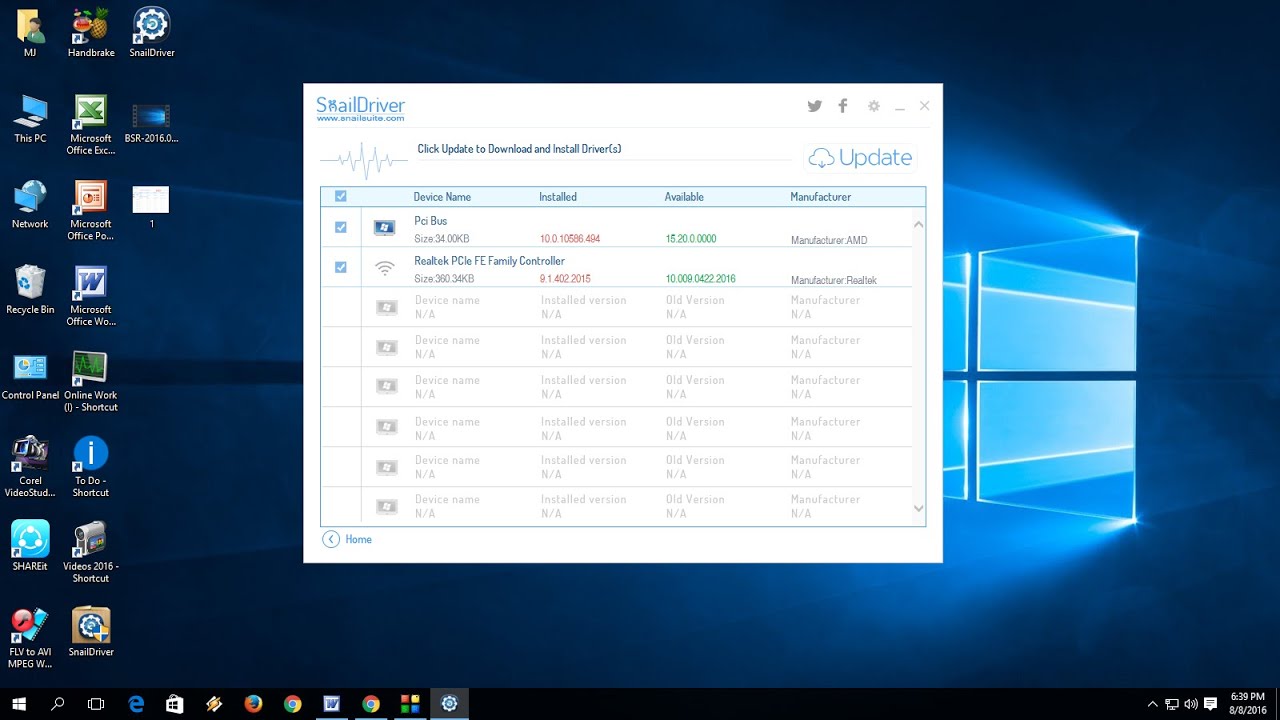Click the Manufacturer column header
Viewport: 1280px width, 720px height.
click(820, 197)
